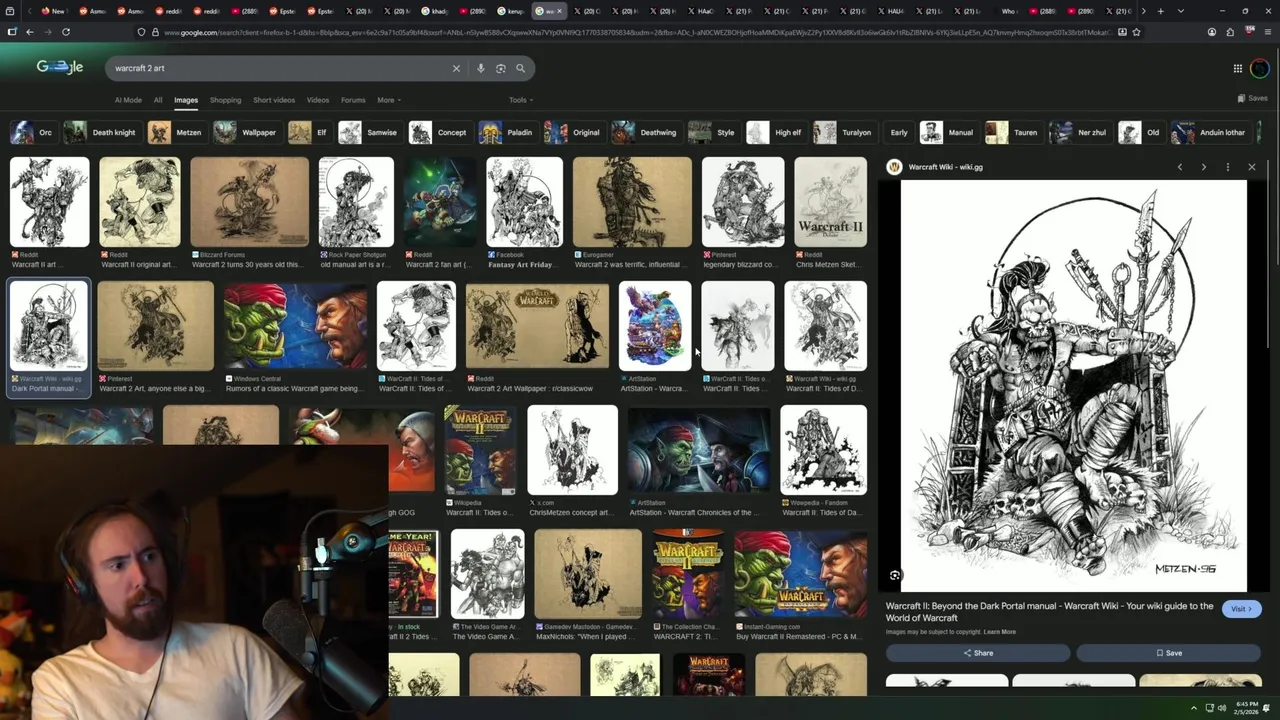Search inside preview image with Lens icon

pos(895,575)
